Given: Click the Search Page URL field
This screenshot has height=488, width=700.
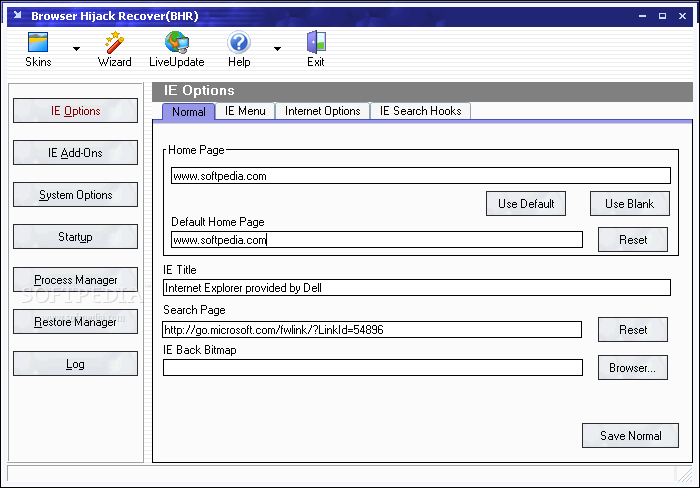Looking at the screenshot, I should coord(372,330).
